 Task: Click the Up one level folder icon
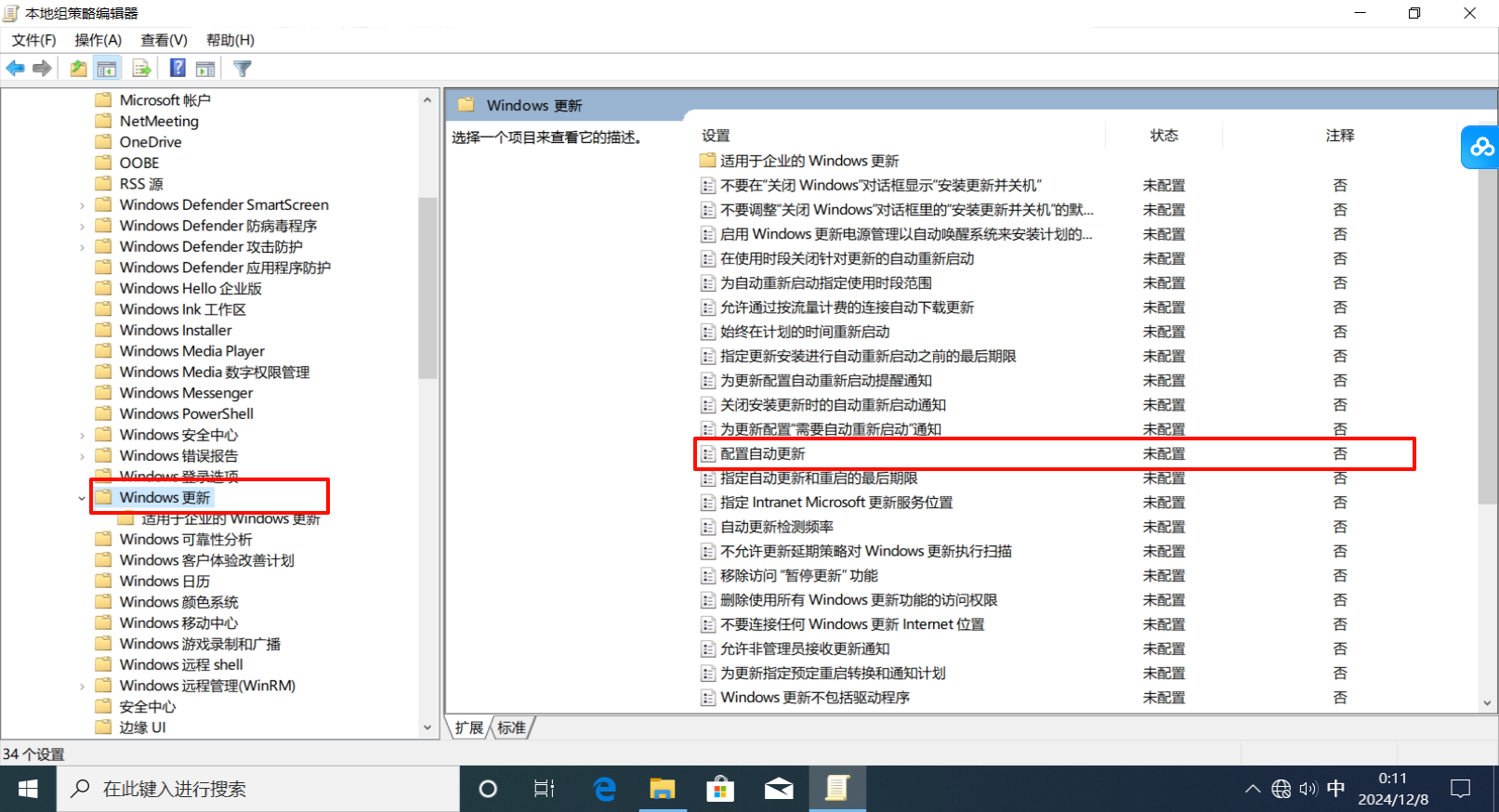coord(79,68)
